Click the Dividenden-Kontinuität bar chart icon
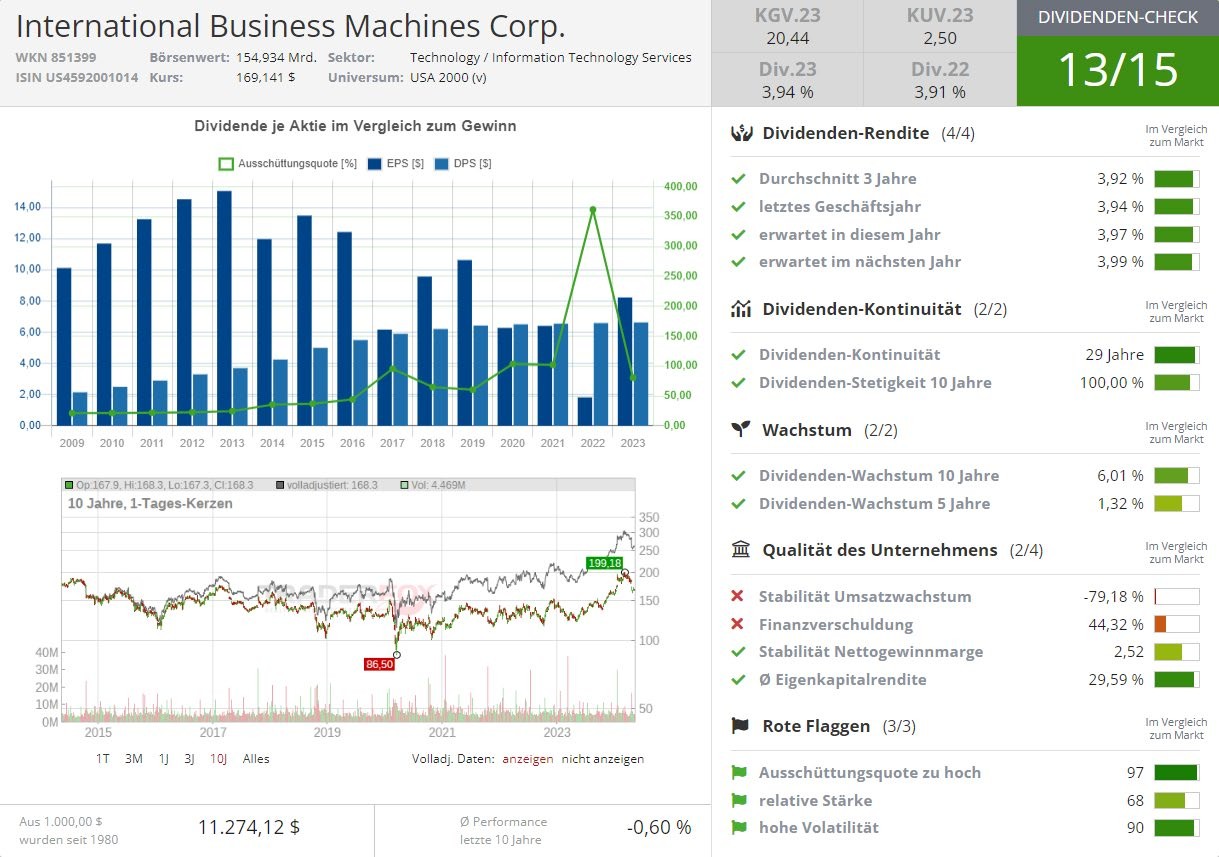This screenshot has width=1219, height=857. coord(741,309)
